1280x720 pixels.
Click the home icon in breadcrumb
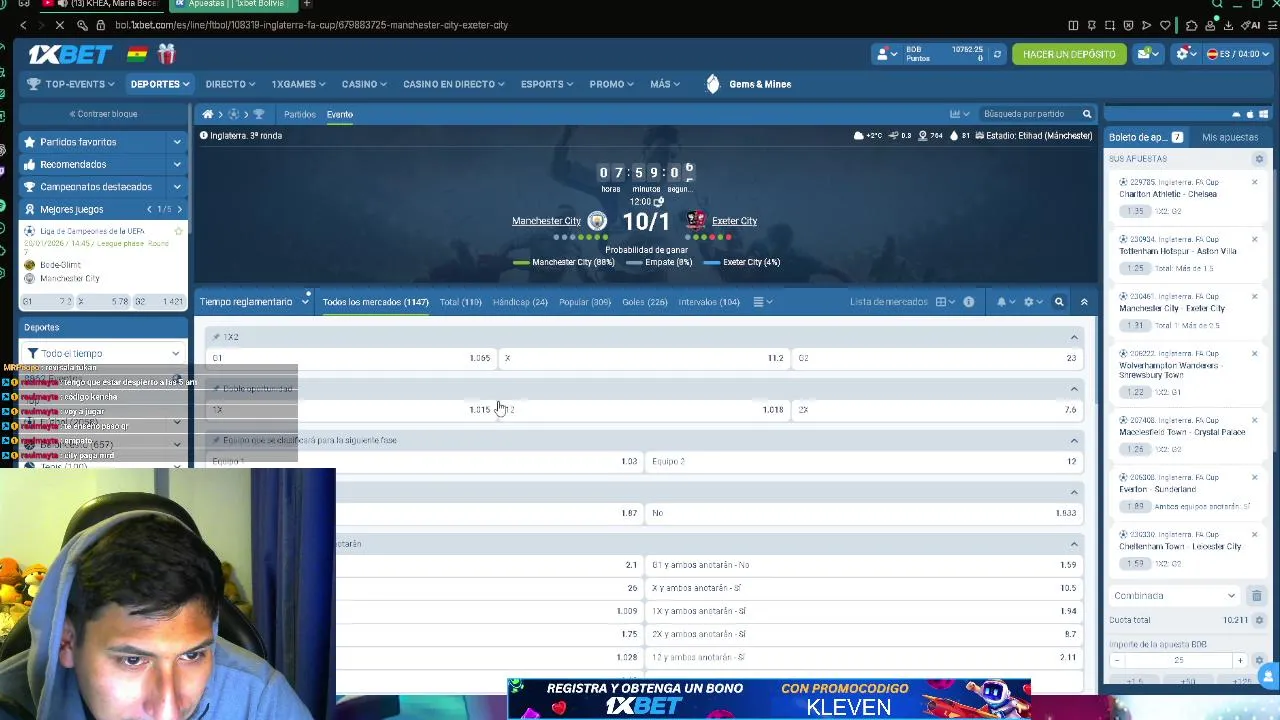(x=208, y=114)
